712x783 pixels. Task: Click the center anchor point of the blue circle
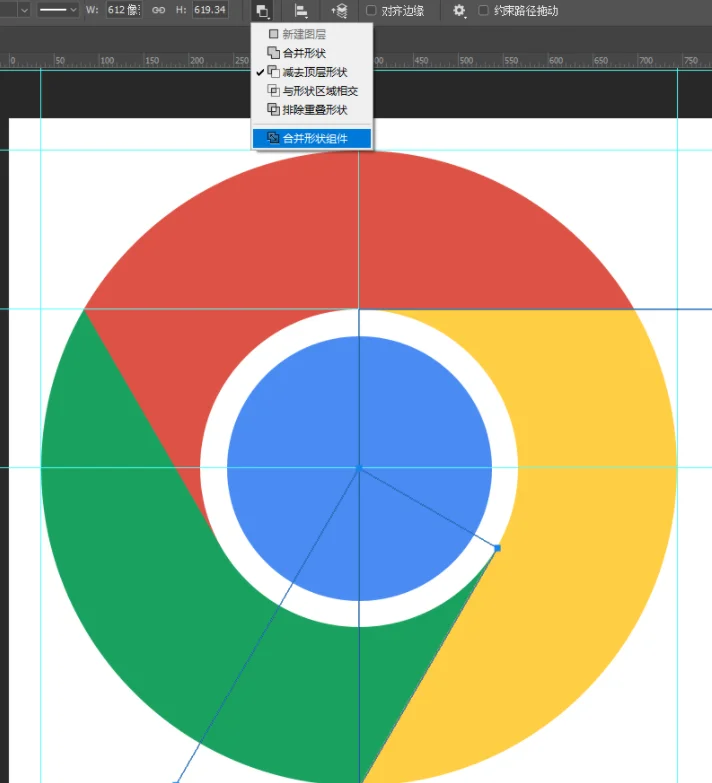(x=358, y=468)
